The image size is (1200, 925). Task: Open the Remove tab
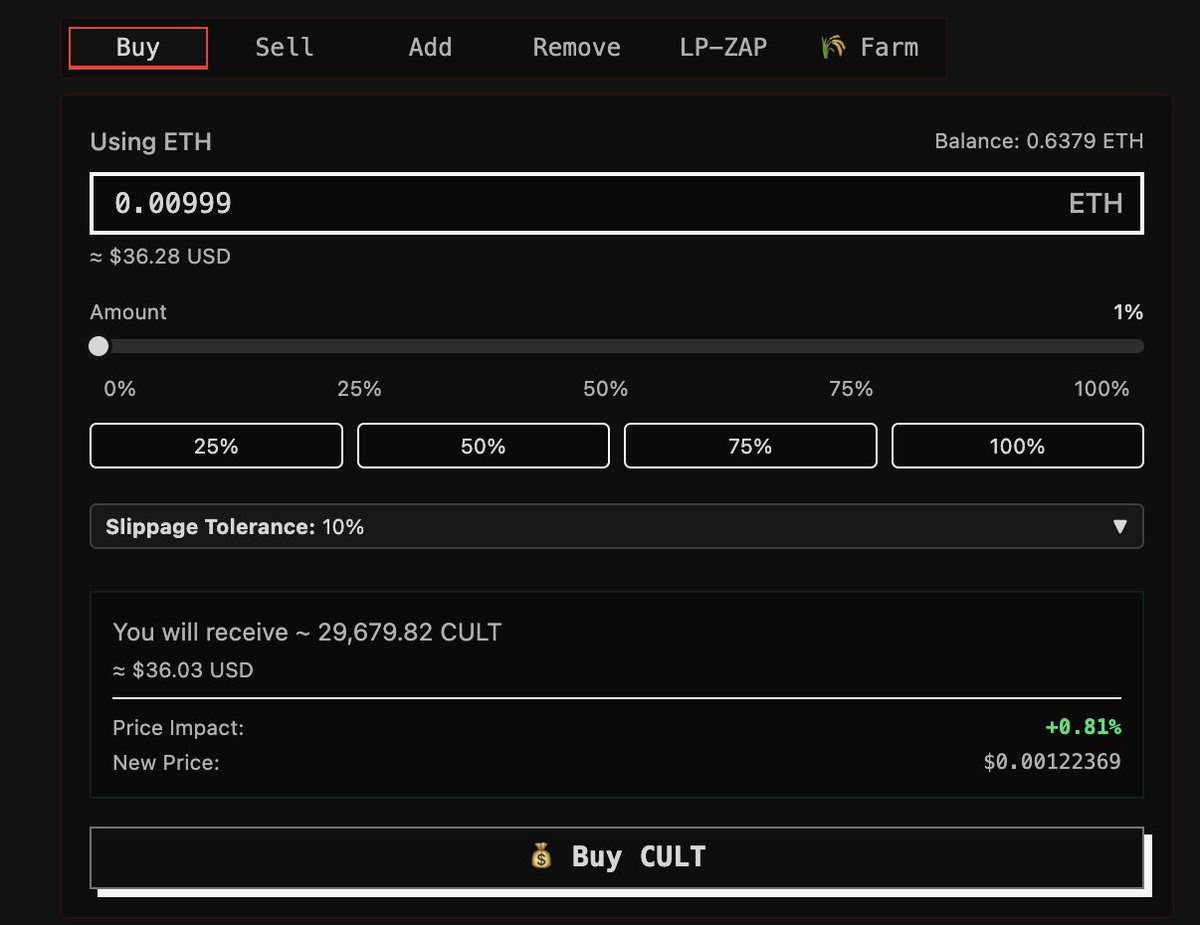(576, 47)
